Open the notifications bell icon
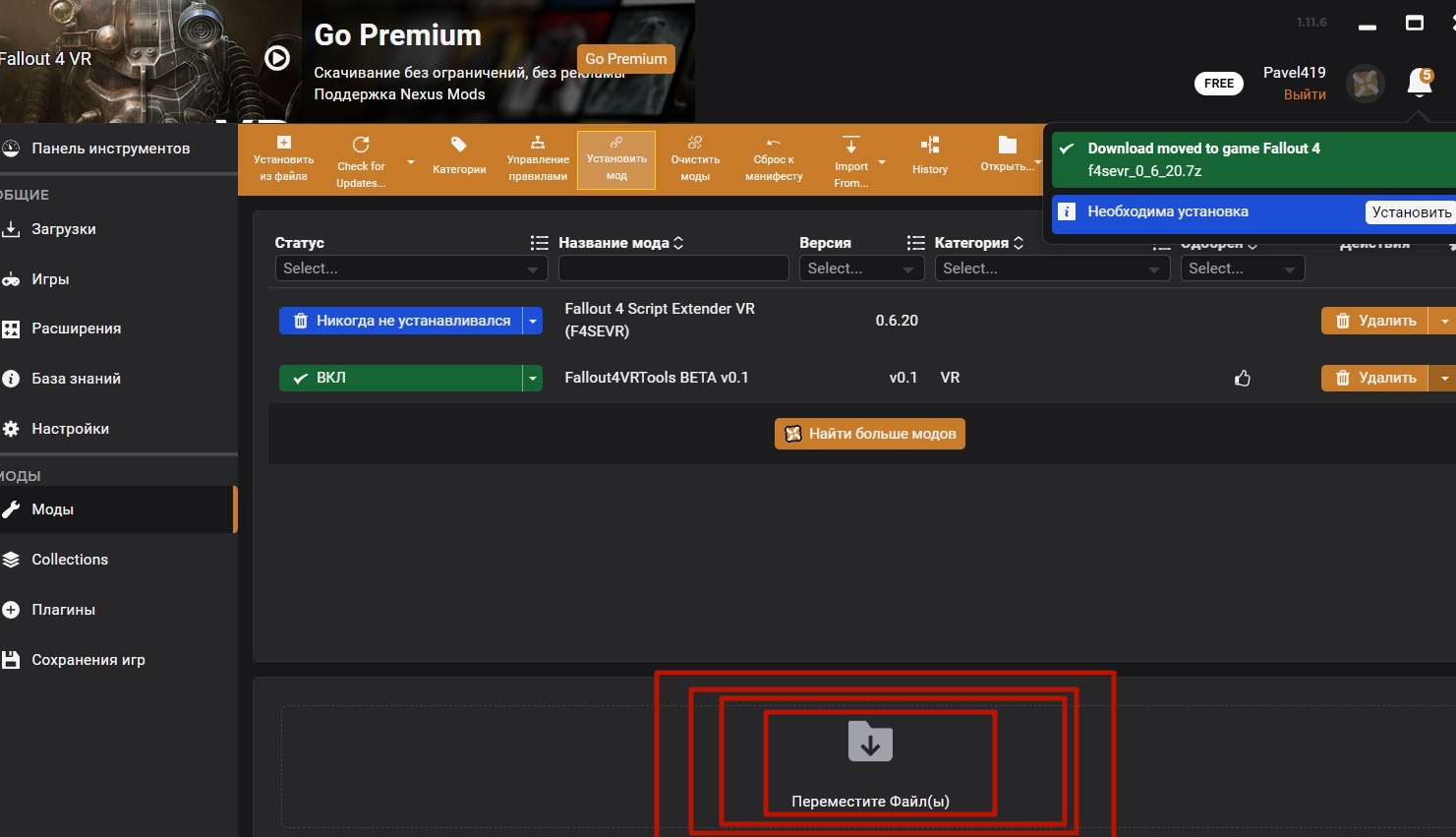The height and width of the screenshot is (837, 1456). pyautogui.click(x=1420, y=83)
